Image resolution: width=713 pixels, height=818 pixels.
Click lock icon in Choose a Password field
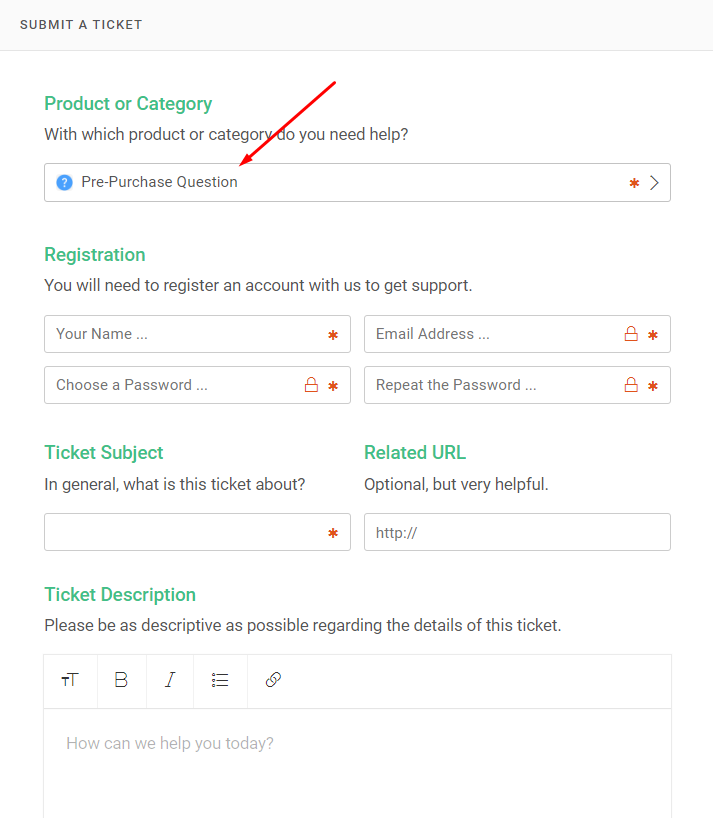(x=311, y=385)
